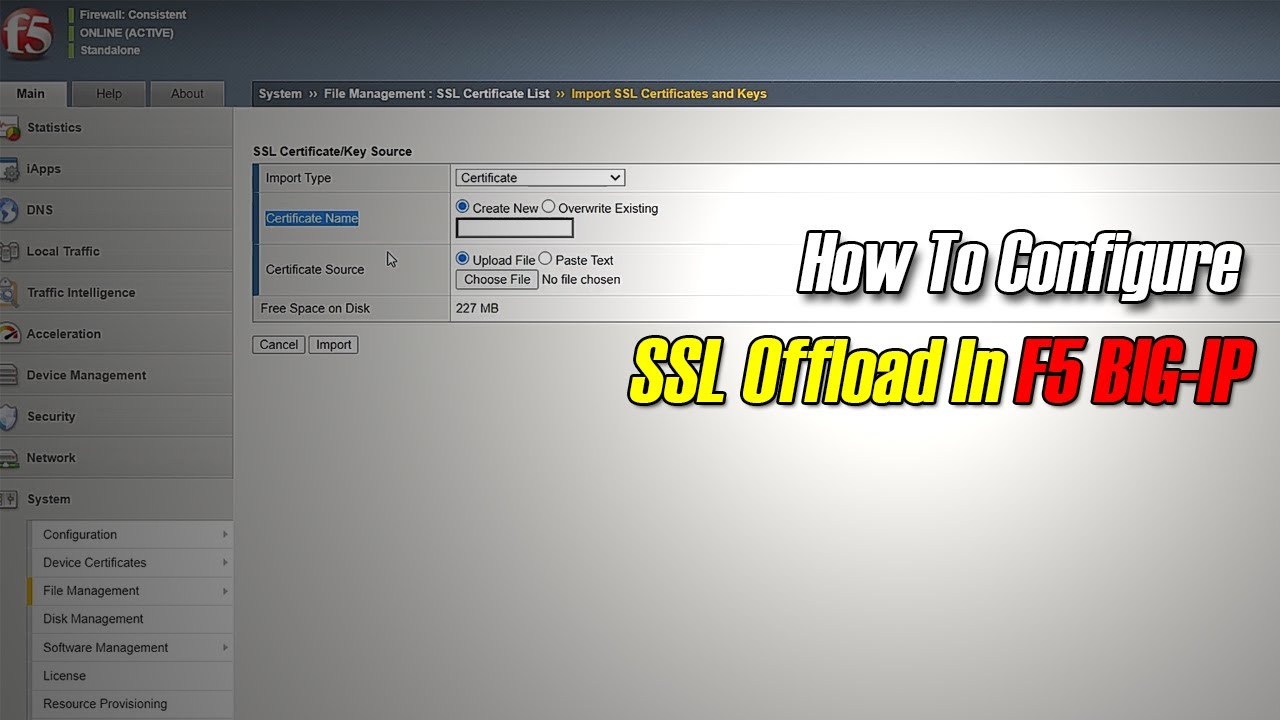Open the Traffic Intelligence menu section

(116, 293)
